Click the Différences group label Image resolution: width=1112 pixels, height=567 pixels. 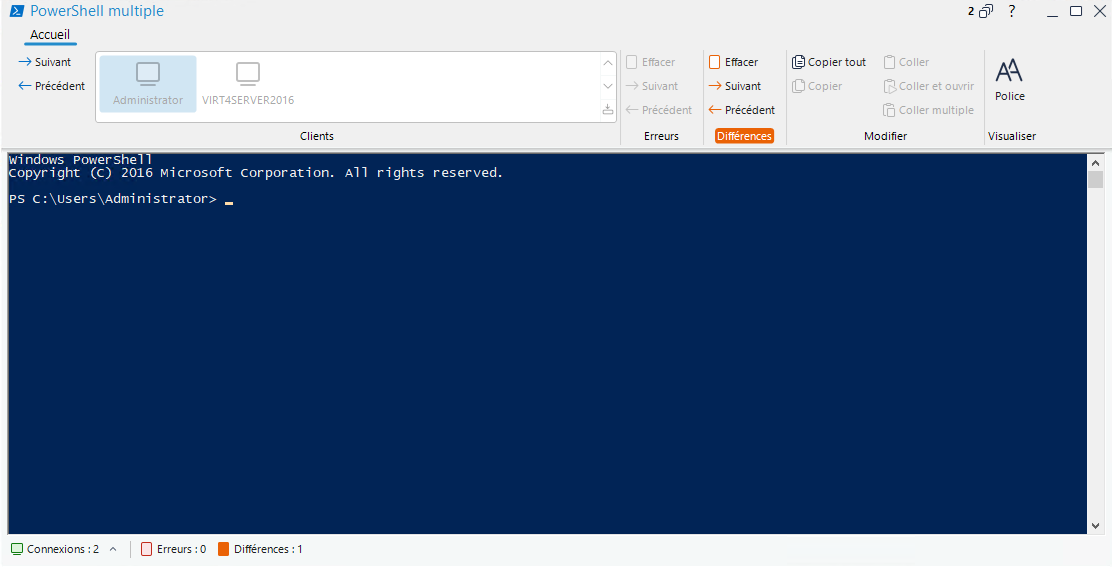coord(744,136)
